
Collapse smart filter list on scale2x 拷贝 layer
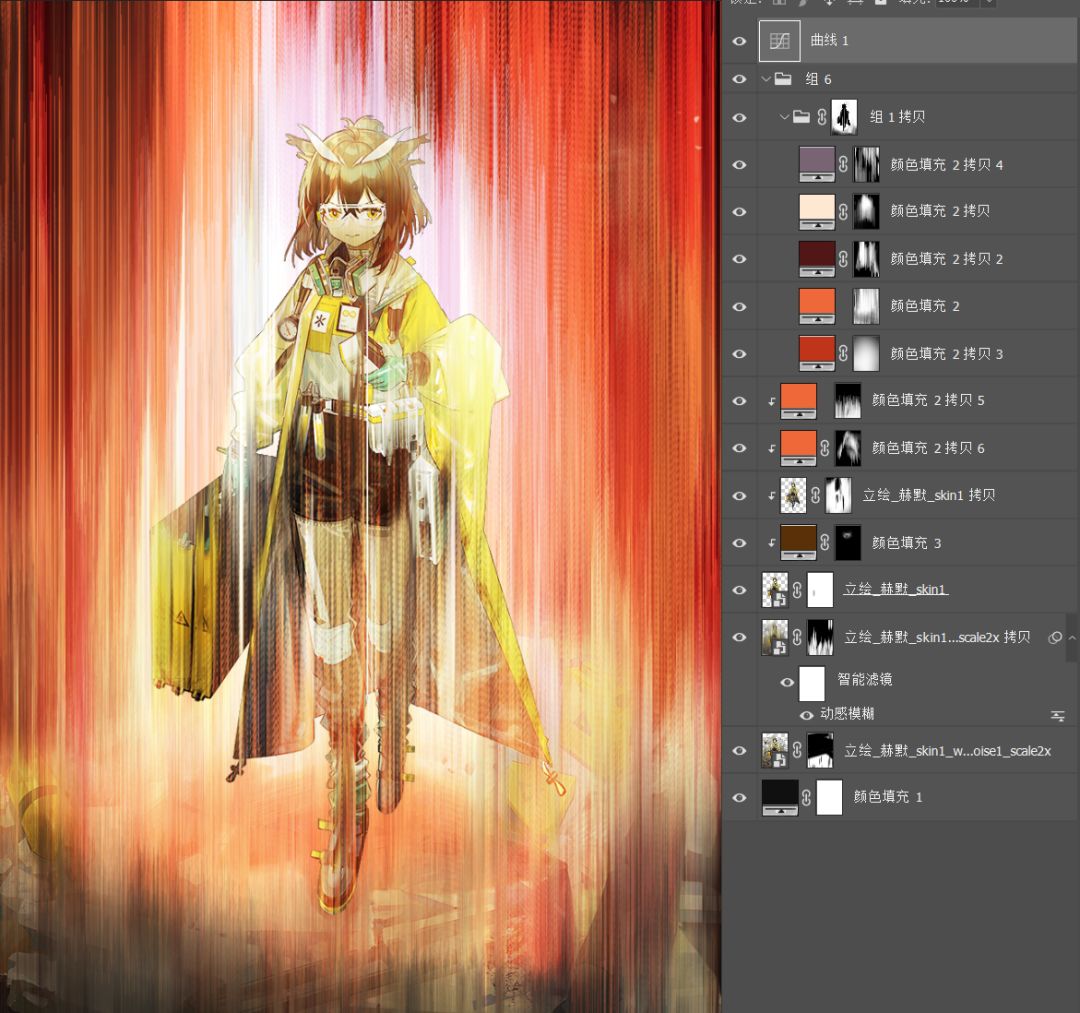point(1072,638)
